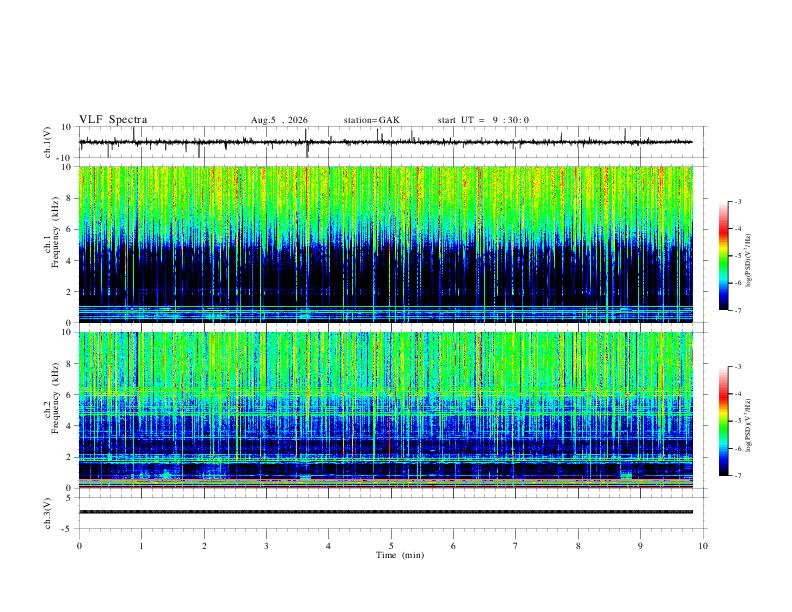Click the '8' kHz tick on ch.1 spectrogram

tap(70, 198)
